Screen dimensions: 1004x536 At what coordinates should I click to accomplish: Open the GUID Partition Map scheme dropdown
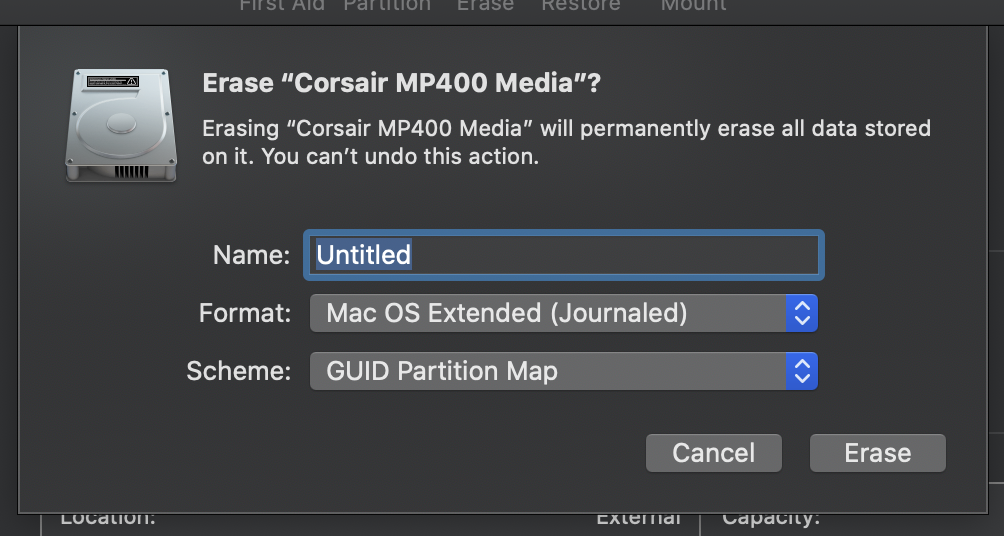pyautogui.click(x=550, y=372)
